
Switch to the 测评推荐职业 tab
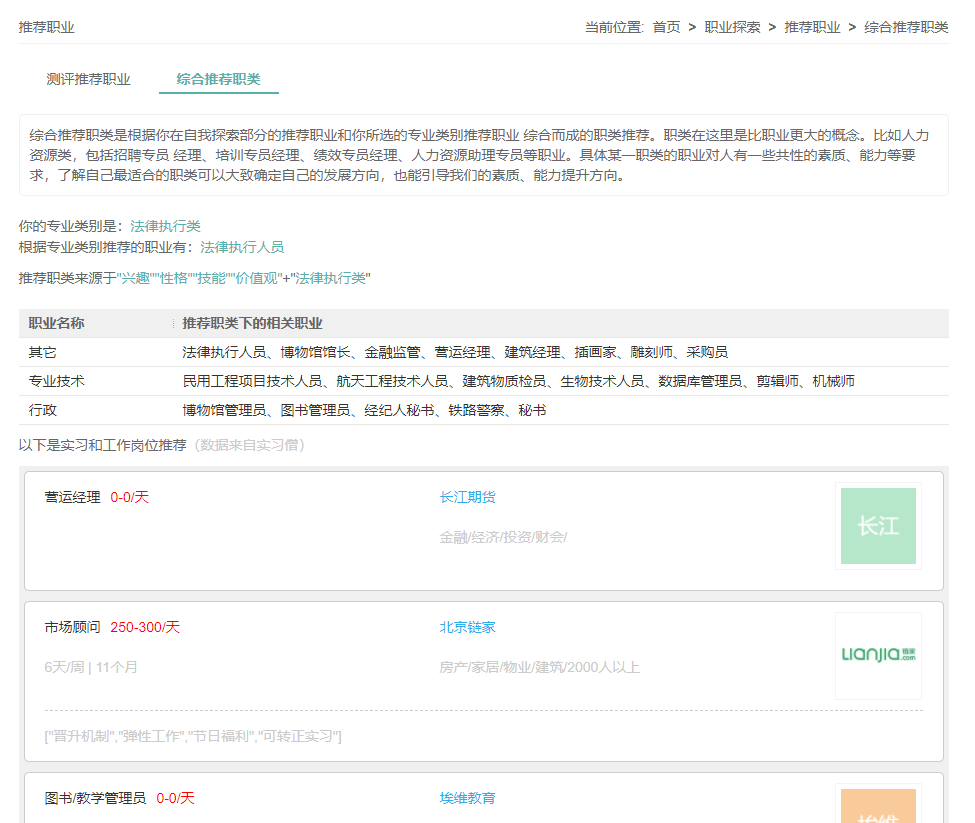coord(88,79)
